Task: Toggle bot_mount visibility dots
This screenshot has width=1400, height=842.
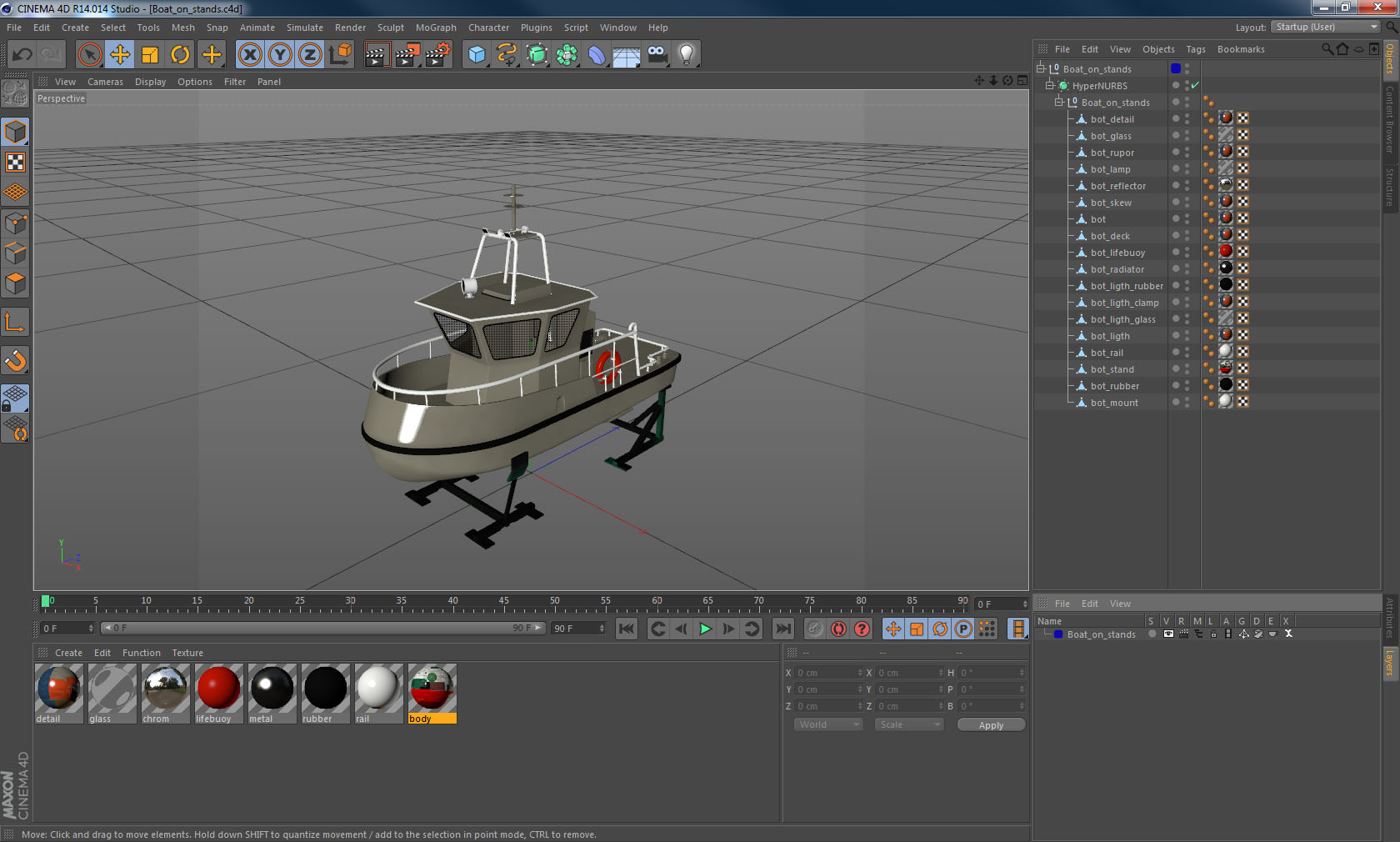Action: [x=1187, y=402]
